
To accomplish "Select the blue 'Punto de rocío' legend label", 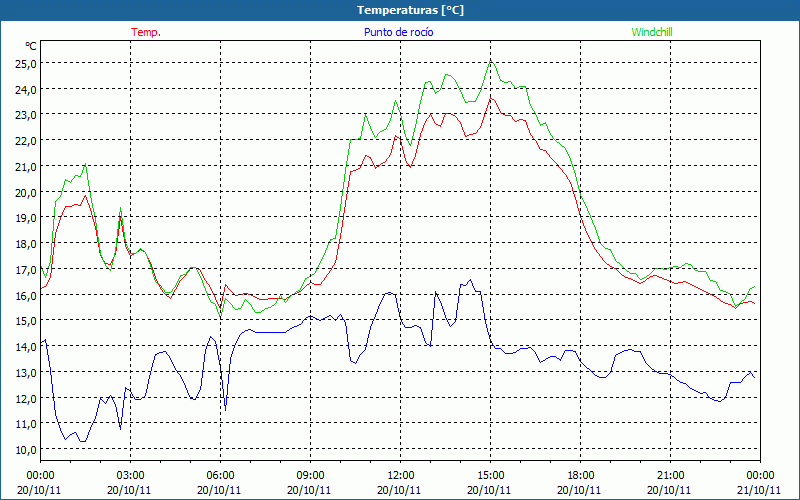I will click(x=398, y=32).
